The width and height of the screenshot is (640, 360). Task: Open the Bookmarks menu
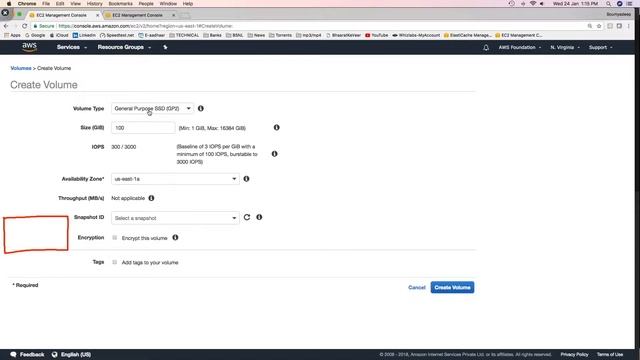pyautogui.click(x=120, y=4)
